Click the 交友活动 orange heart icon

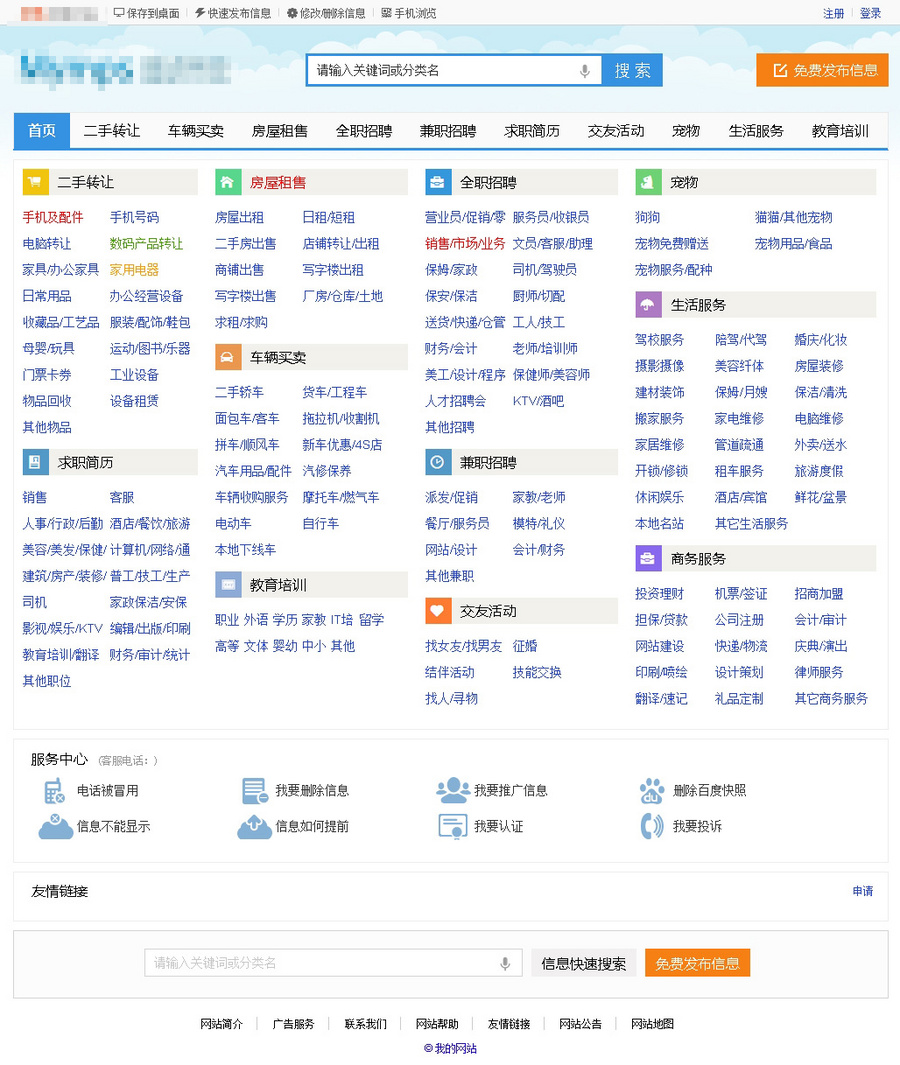[438, 611]
